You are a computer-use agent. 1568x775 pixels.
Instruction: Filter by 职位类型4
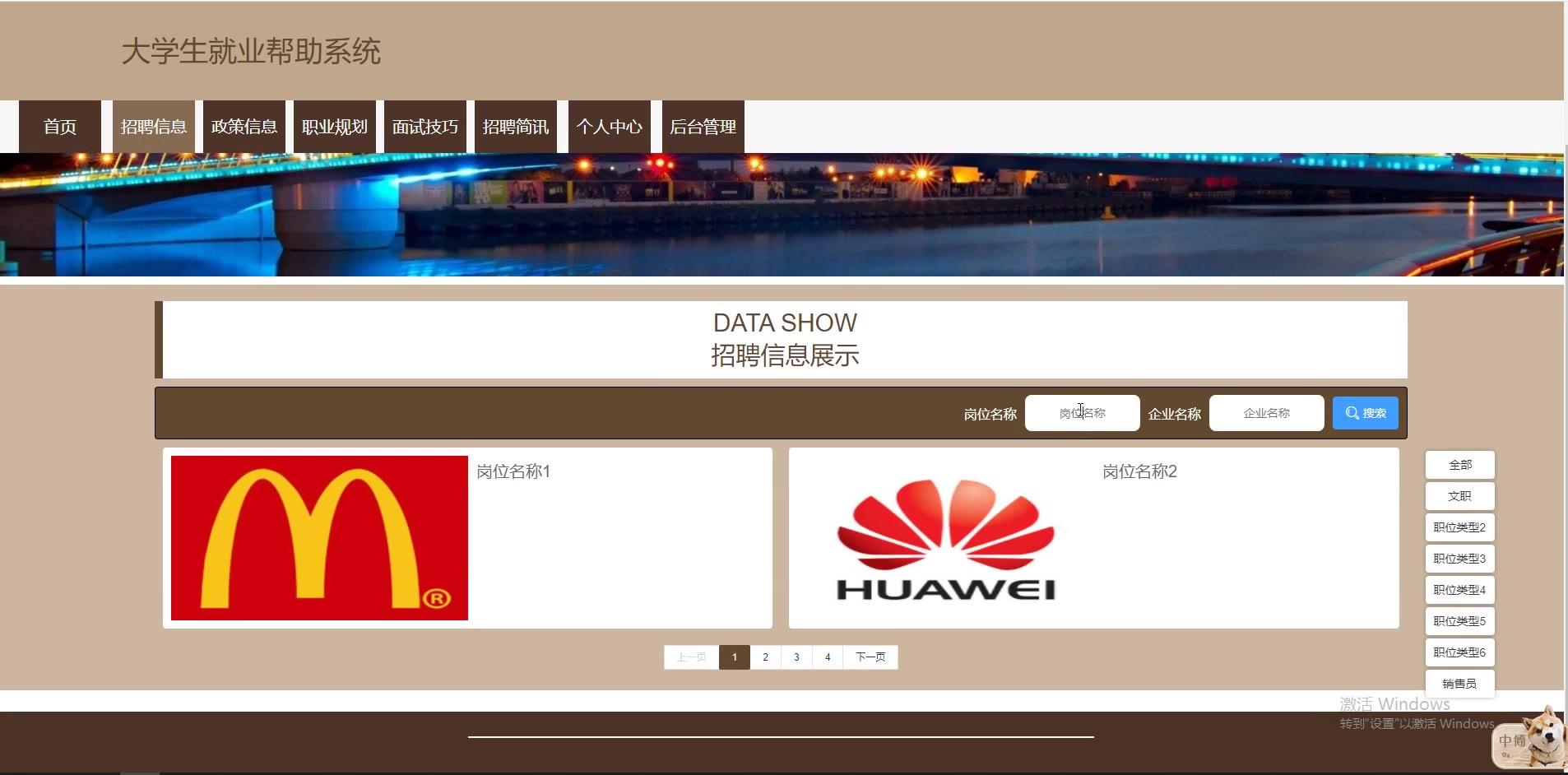(1460, 590)
